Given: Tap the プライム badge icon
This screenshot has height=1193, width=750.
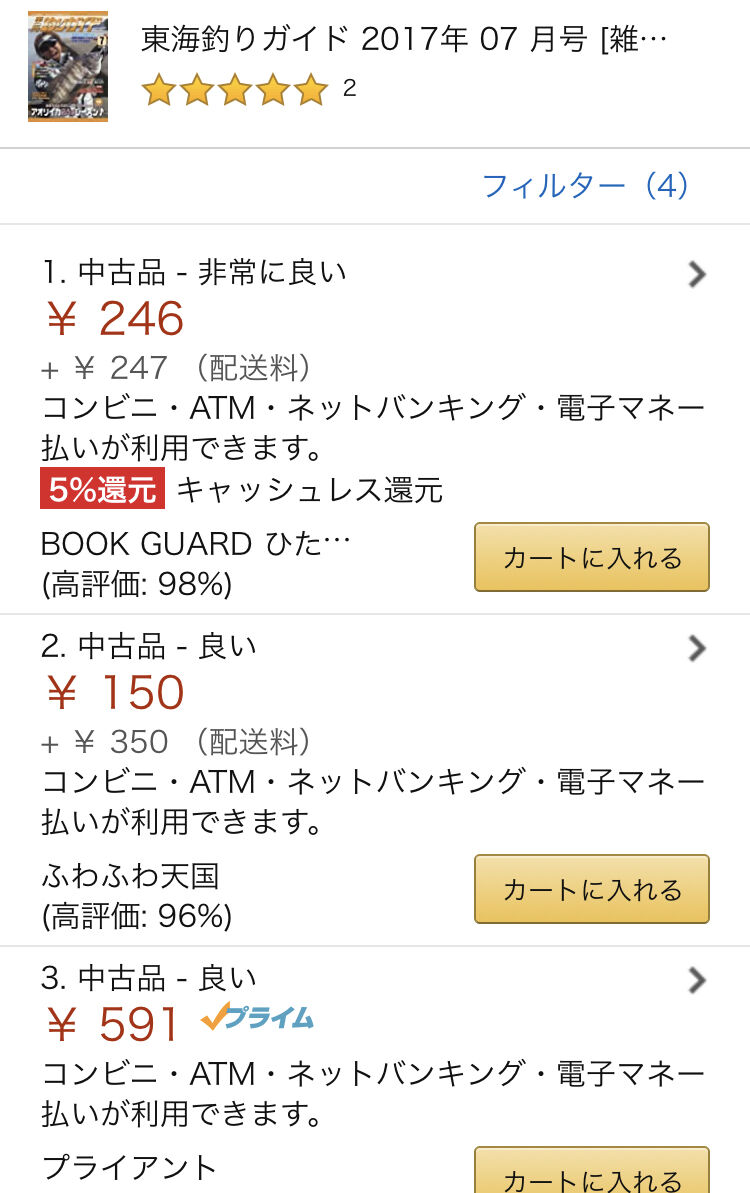Looking at the screenshot, I should click(257, 1016).
